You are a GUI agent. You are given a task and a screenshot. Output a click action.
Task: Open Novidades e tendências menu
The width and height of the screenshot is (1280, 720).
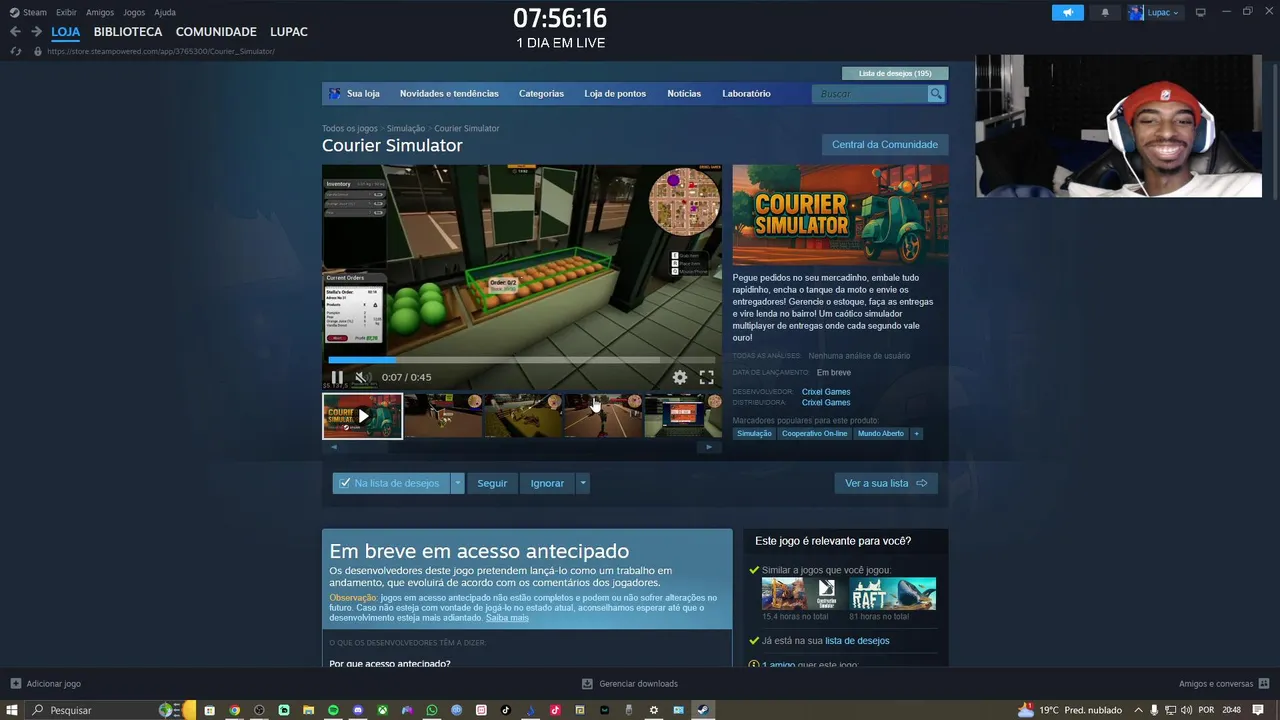tap(449, 93)
